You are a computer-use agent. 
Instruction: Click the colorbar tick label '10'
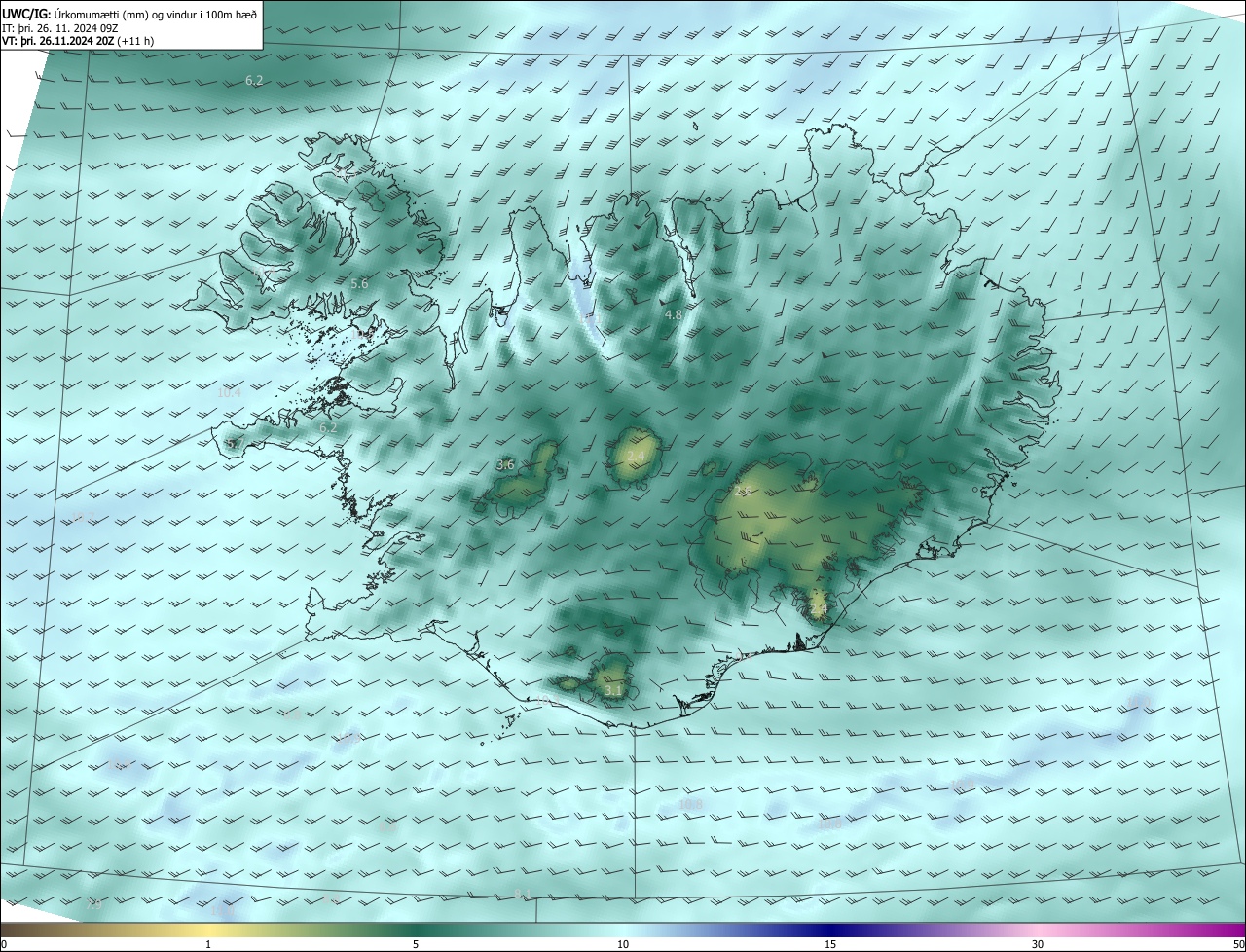(623, 944)
